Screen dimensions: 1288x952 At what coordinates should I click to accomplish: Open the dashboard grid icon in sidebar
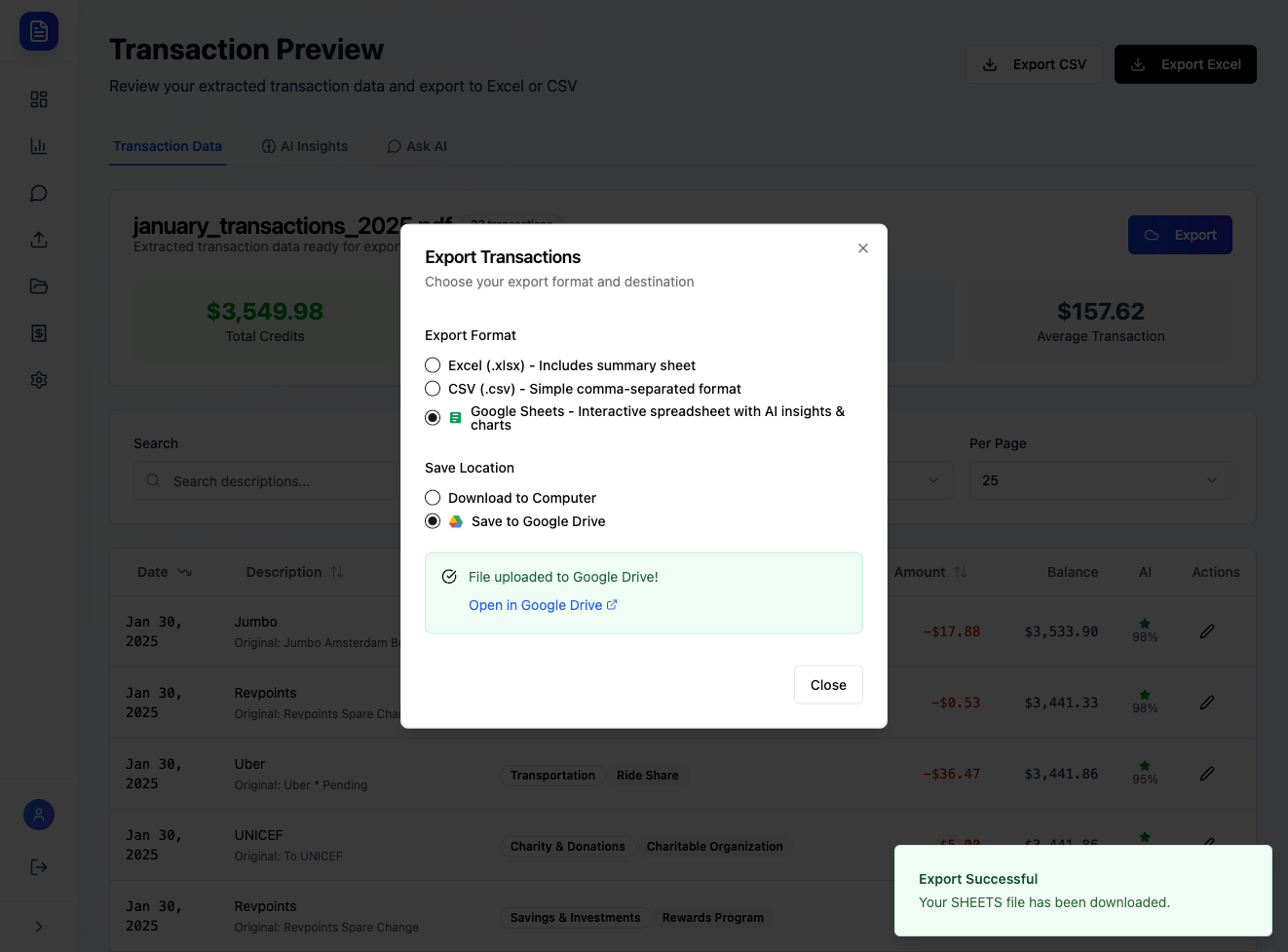tap(39, 99)
